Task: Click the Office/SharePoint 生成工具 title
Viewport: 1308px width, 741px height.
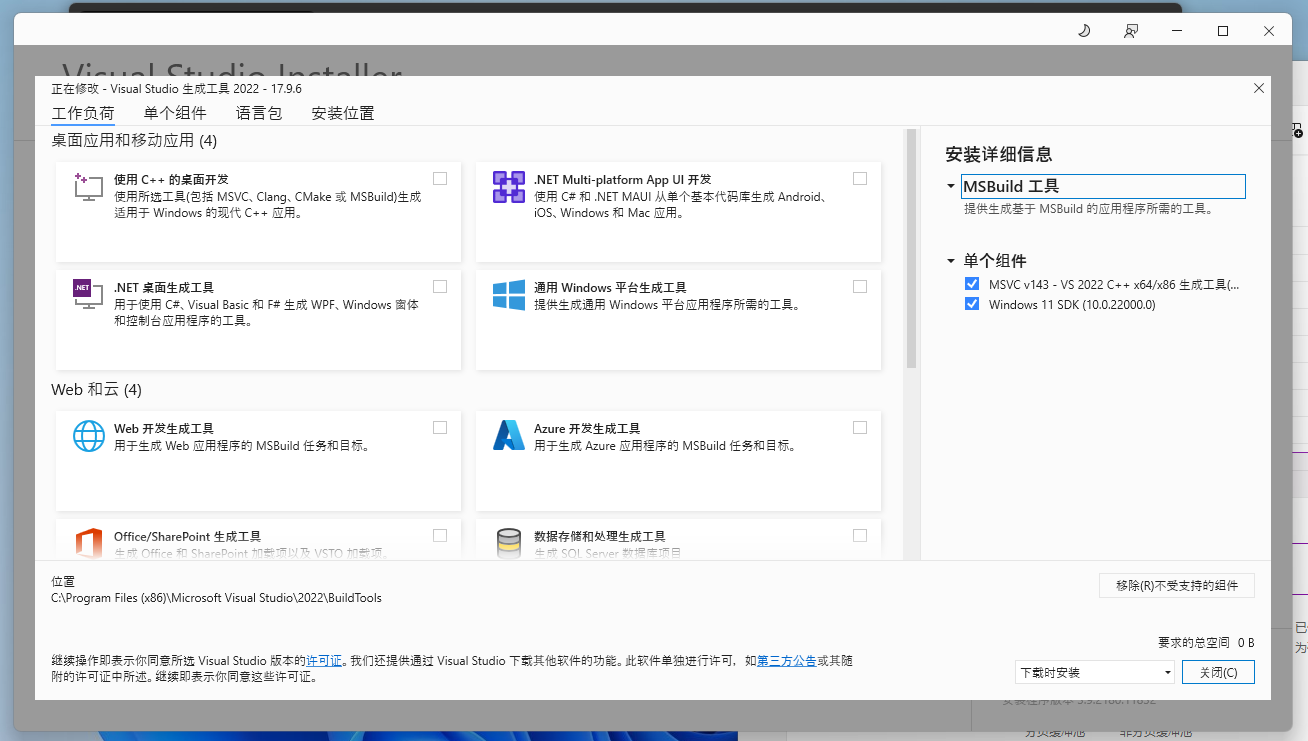Action: (188, 536)
